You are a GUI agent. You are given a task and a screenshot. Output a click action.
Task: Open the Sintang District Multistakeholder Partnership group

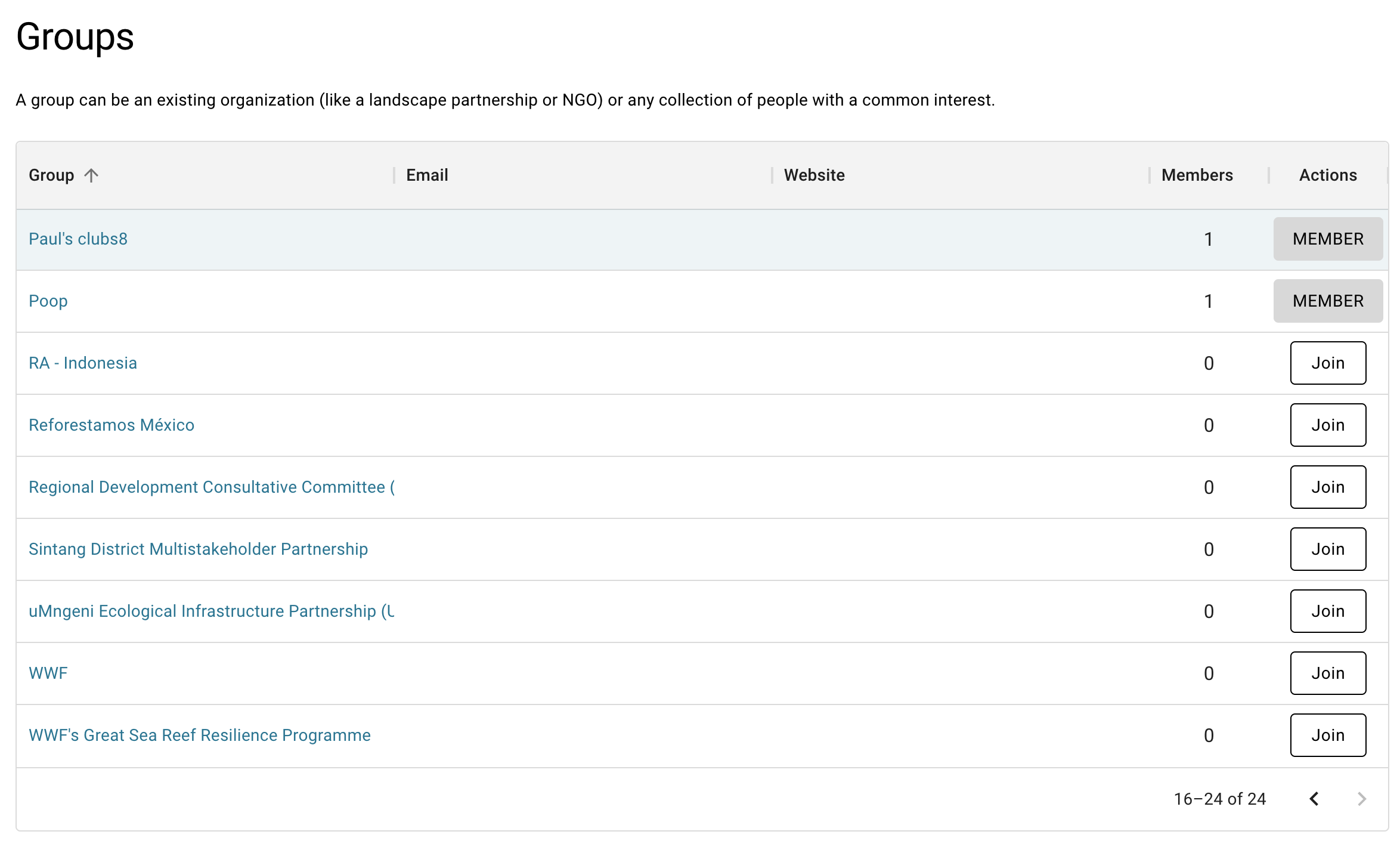[198, 549]
